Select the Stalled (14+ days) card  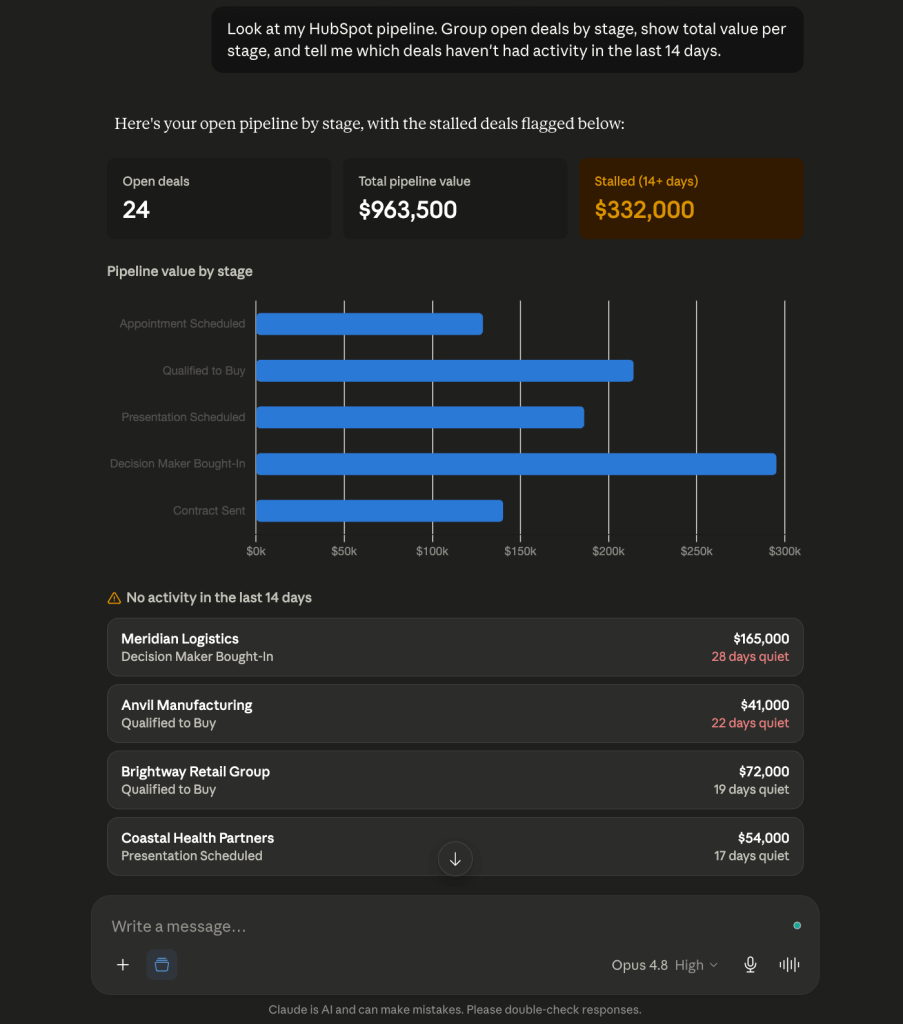pos(691,199)
